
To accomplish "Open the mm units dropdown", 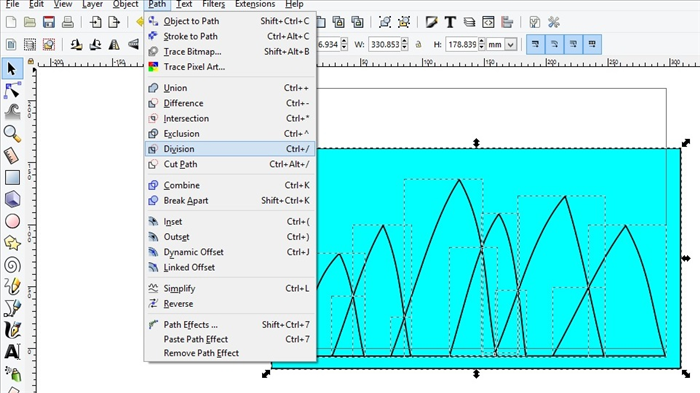I will [x=511, y=44].
